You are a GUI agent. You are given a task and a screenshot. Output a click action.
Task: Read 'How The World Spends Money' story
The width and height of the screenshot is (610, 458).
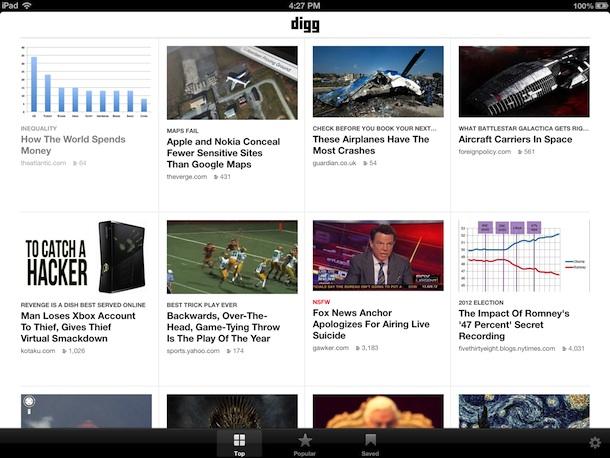point(73,145)
